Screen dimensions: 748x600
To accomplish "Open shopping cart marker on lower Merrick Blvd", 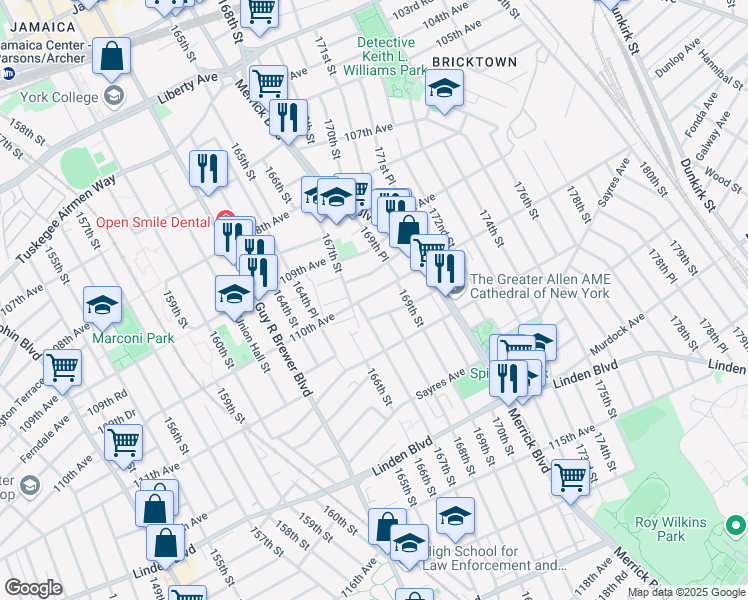I will coord(570,477).
